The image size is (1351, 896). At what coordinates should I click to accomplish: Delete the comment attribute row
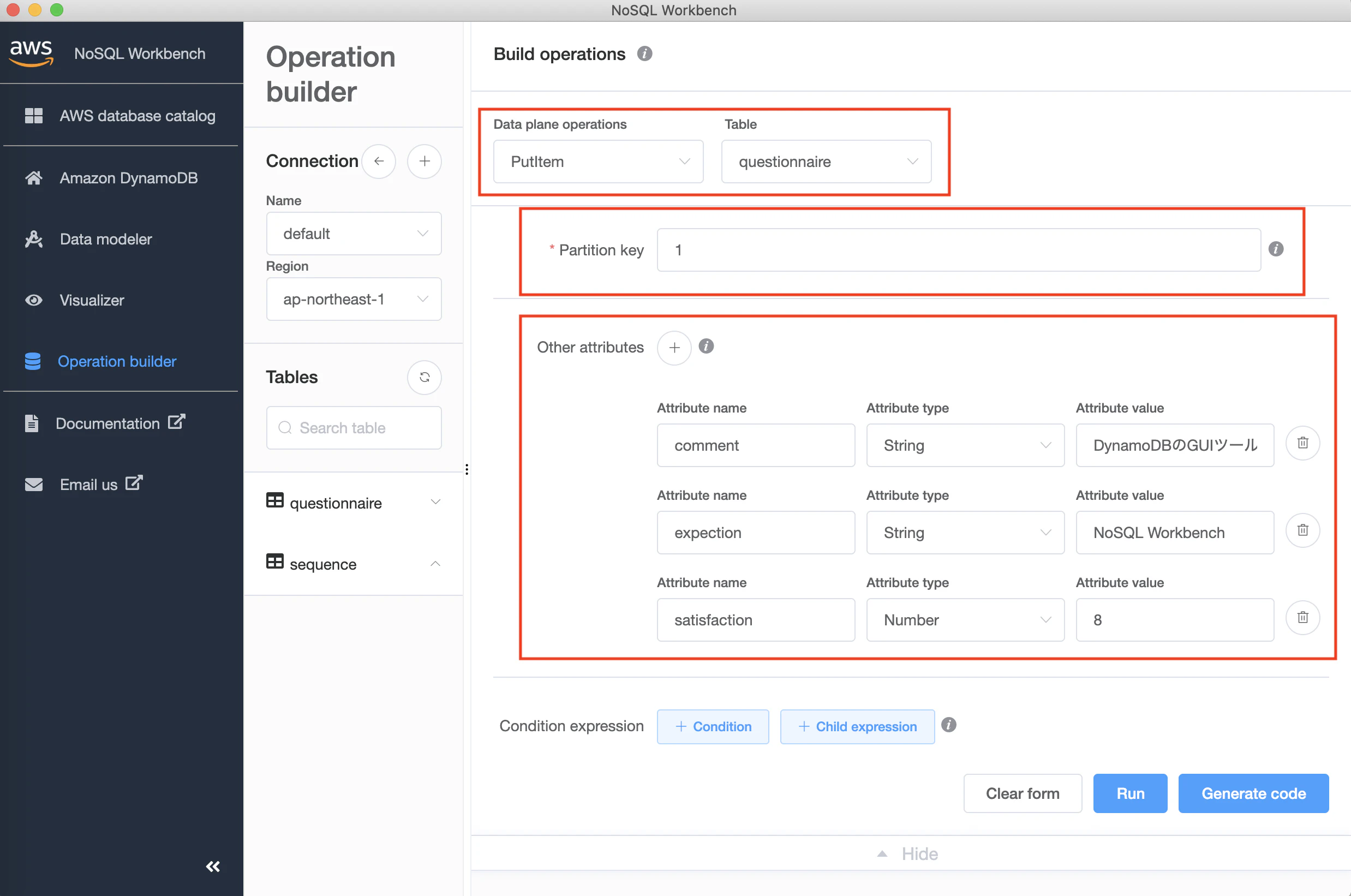tap(1302, 444)
